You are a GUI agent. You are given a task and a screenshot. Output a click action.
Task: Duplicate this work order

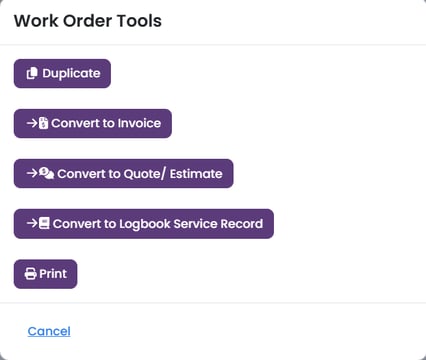click(x=62, y=73)
